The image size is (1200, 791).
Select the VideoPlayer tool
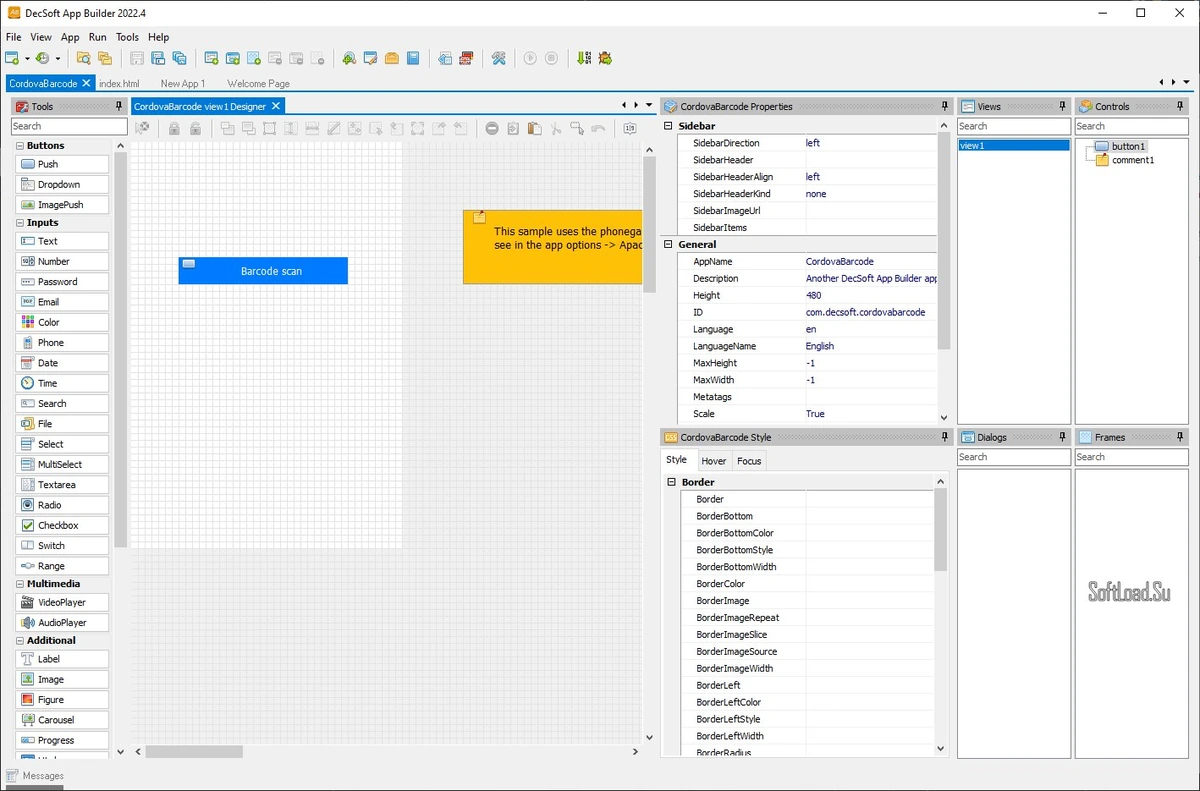[x=62, y=602]
